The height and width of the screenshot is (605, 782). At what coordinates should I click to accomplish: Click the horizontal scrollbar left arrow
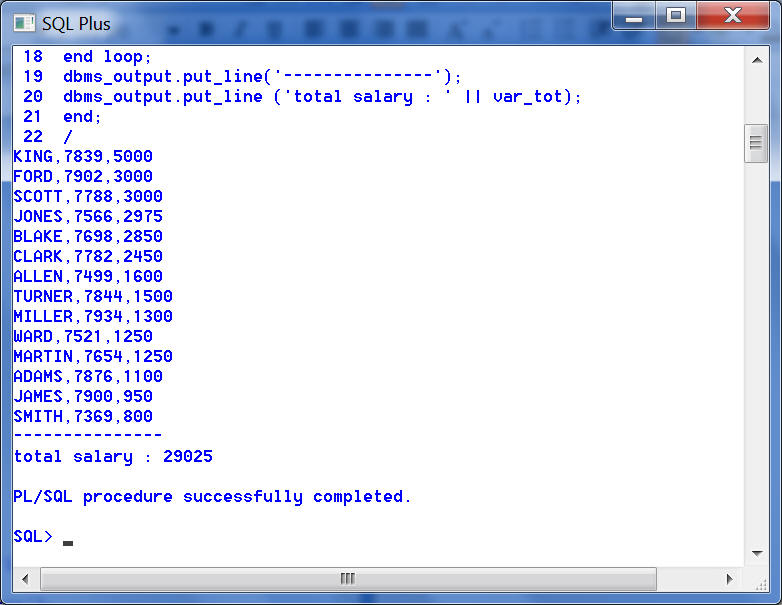25,579
